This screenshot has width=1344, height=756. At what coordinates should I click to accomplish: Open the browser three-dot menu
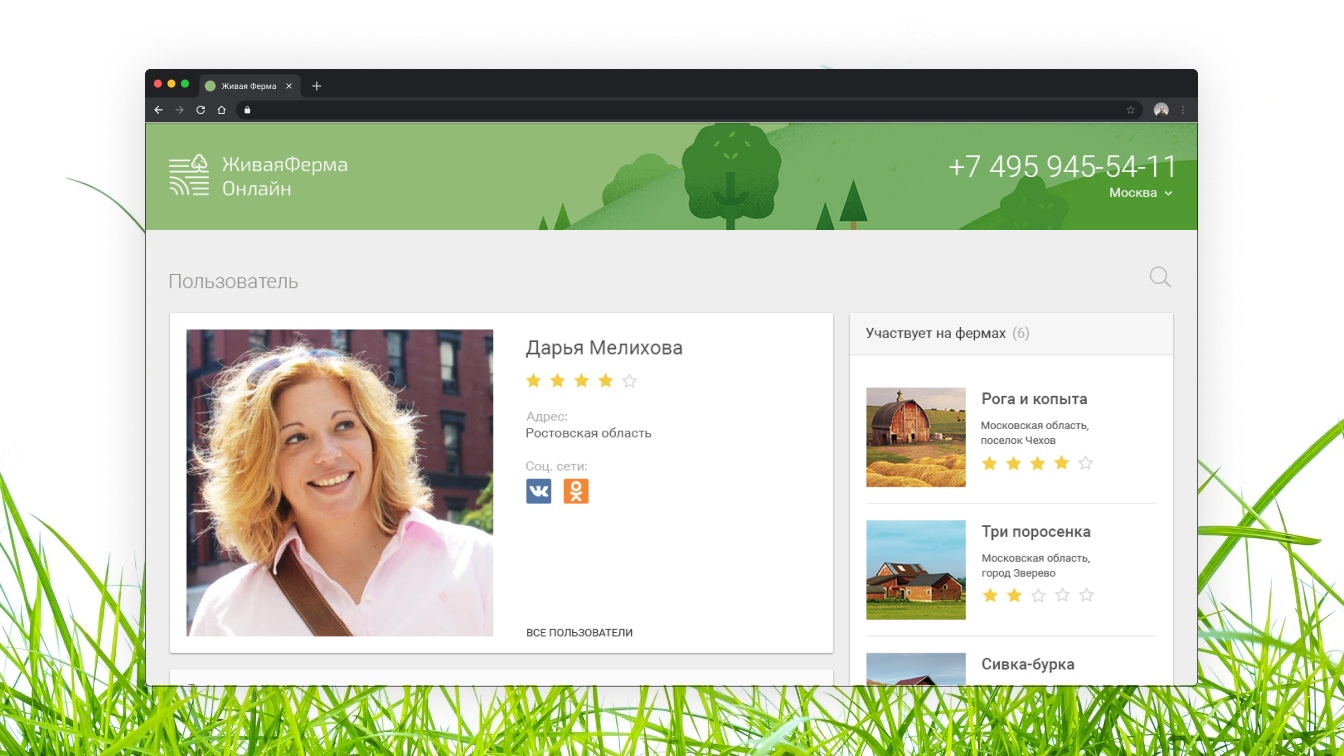pyautogui.click(x=1183, y=110)
